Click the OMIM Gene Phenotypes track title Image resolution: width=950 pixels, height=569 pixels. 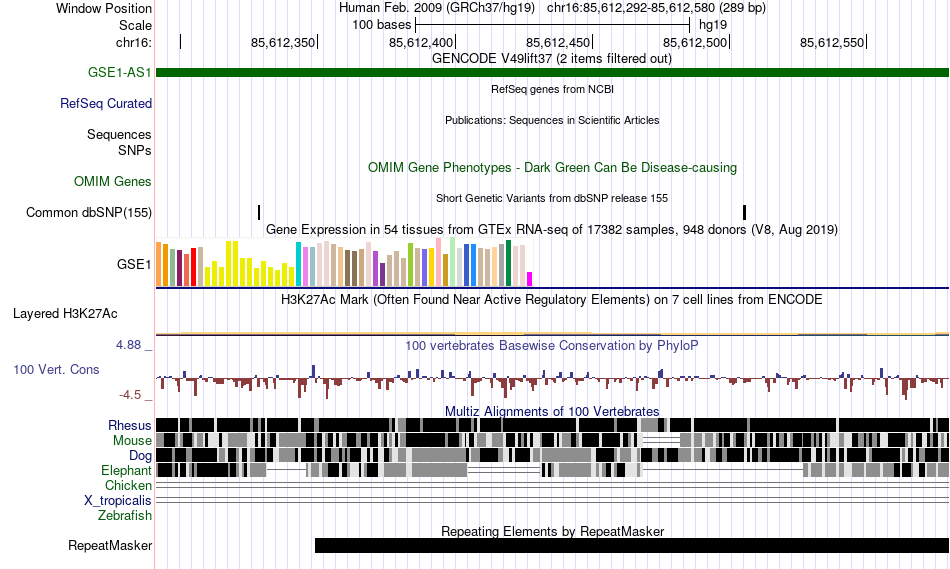point(553,167)
